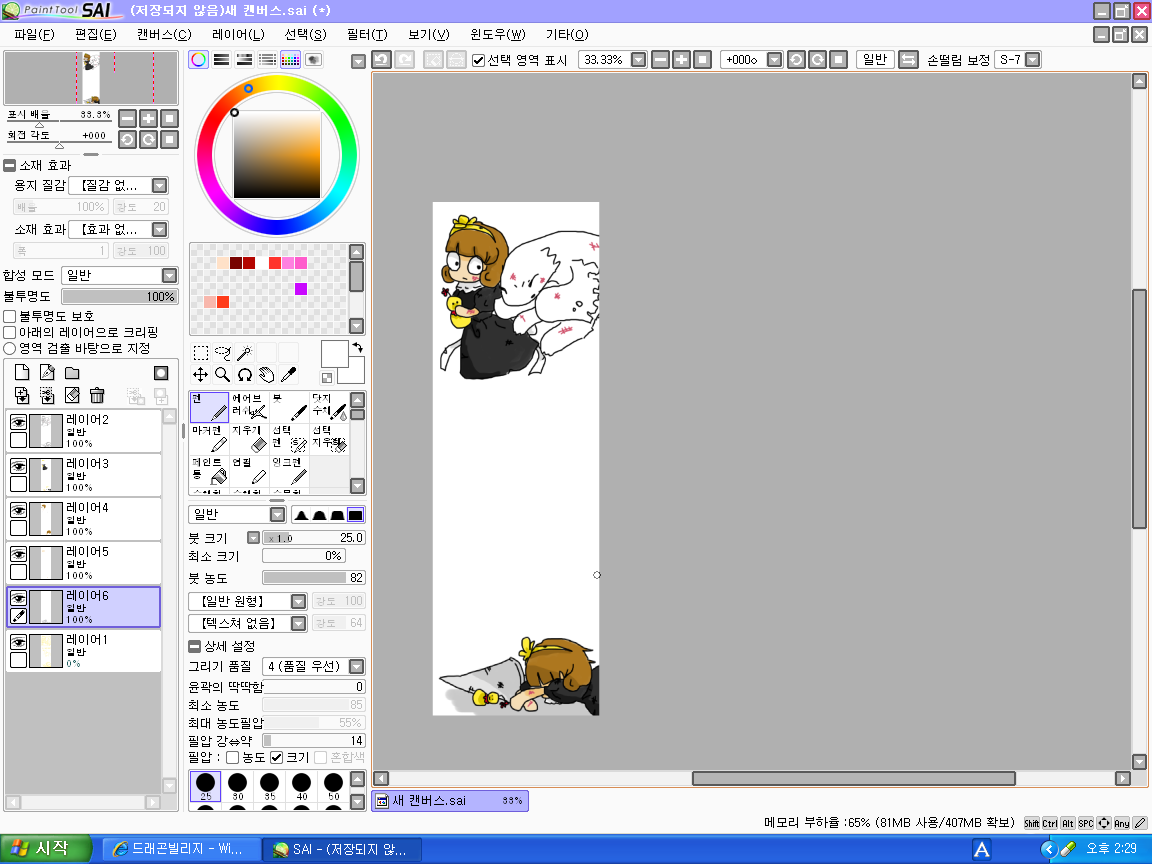This screenshot has width=1152, height=864.
Task: Select the move tool
Action: [201, 375]
